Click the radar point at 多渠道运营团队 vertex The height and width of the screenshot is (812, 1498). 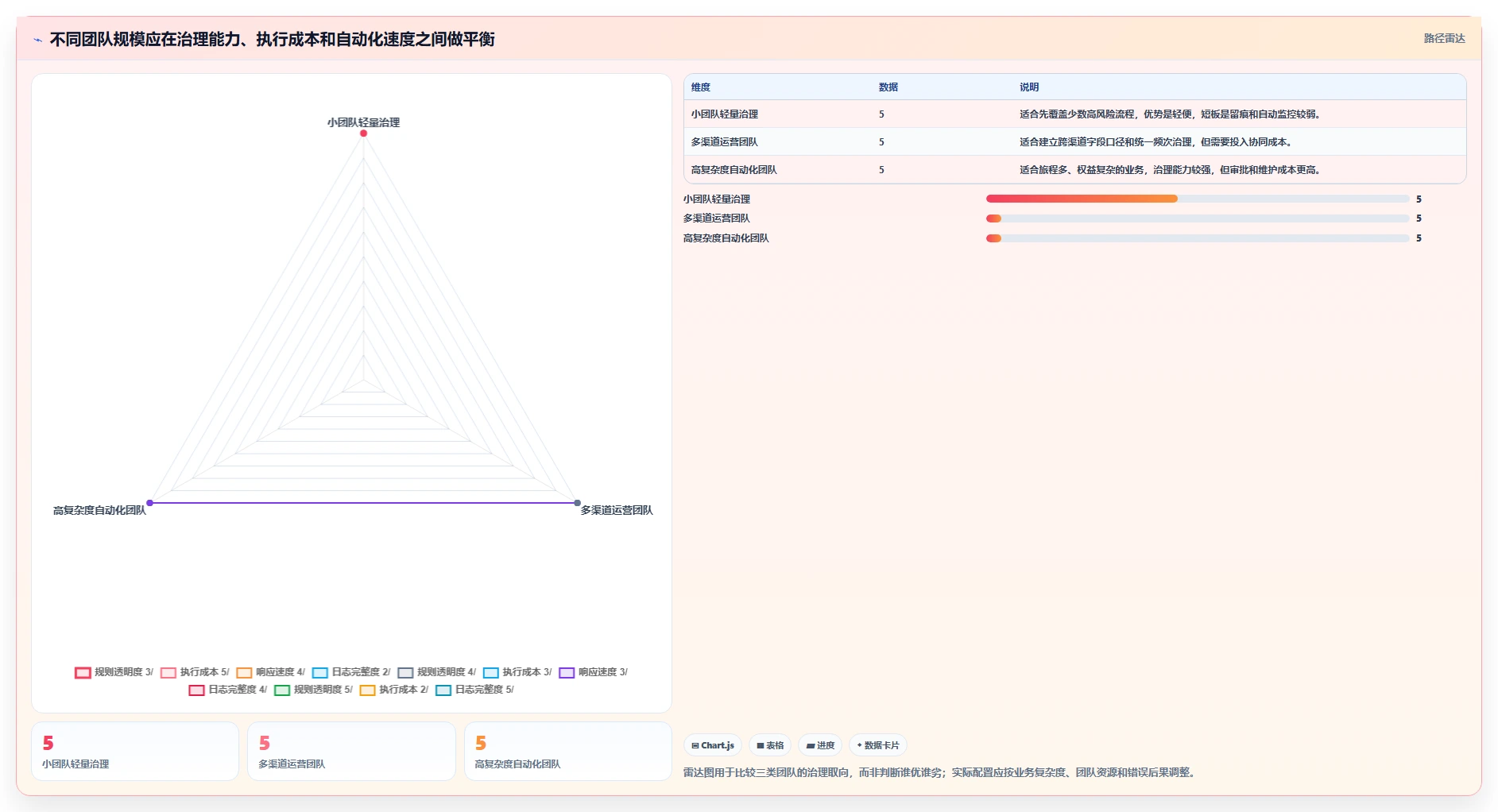click(578, 503)
